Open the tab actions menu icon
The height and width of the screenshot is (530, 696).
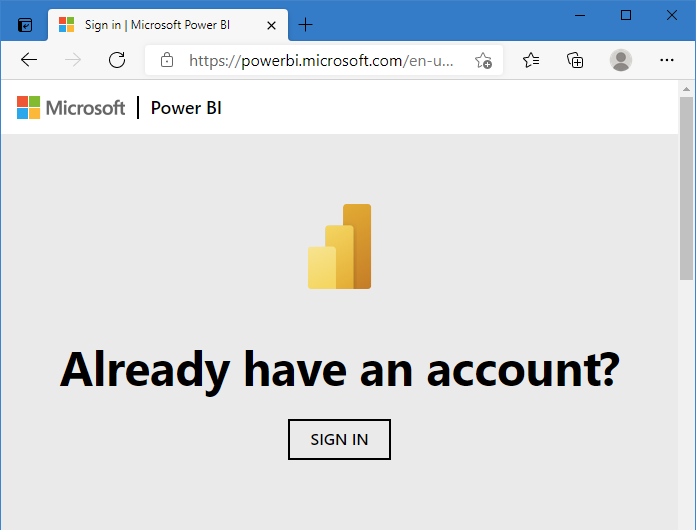[25, 25]
